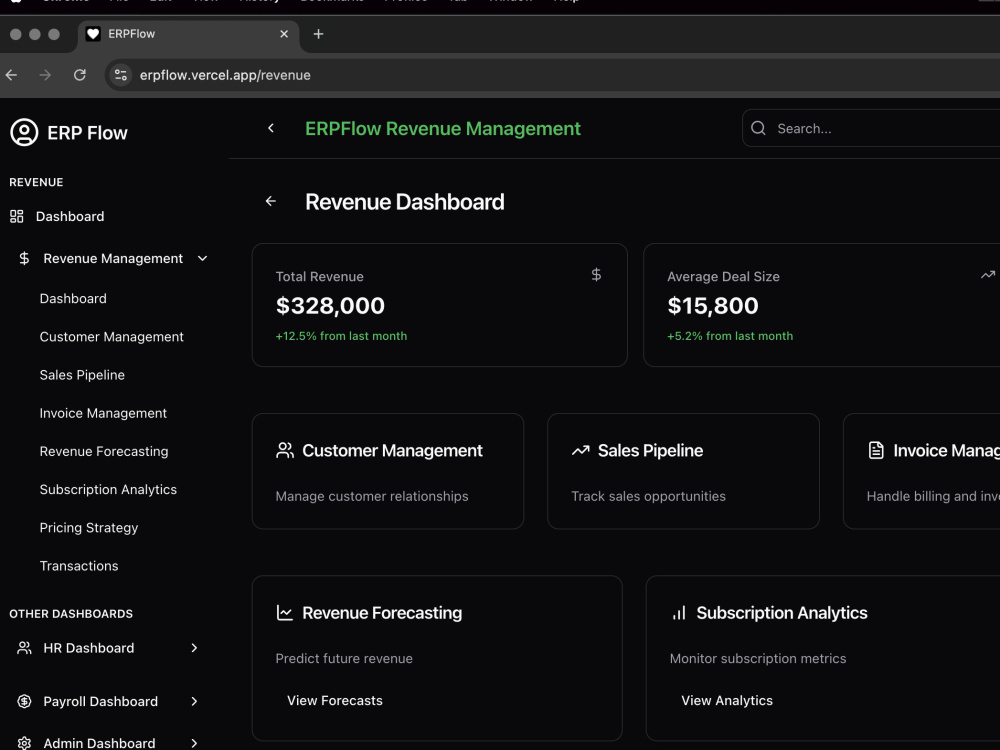
Task: Click the coin icon beside Payroll Dashboard
Action: [24, 702]
